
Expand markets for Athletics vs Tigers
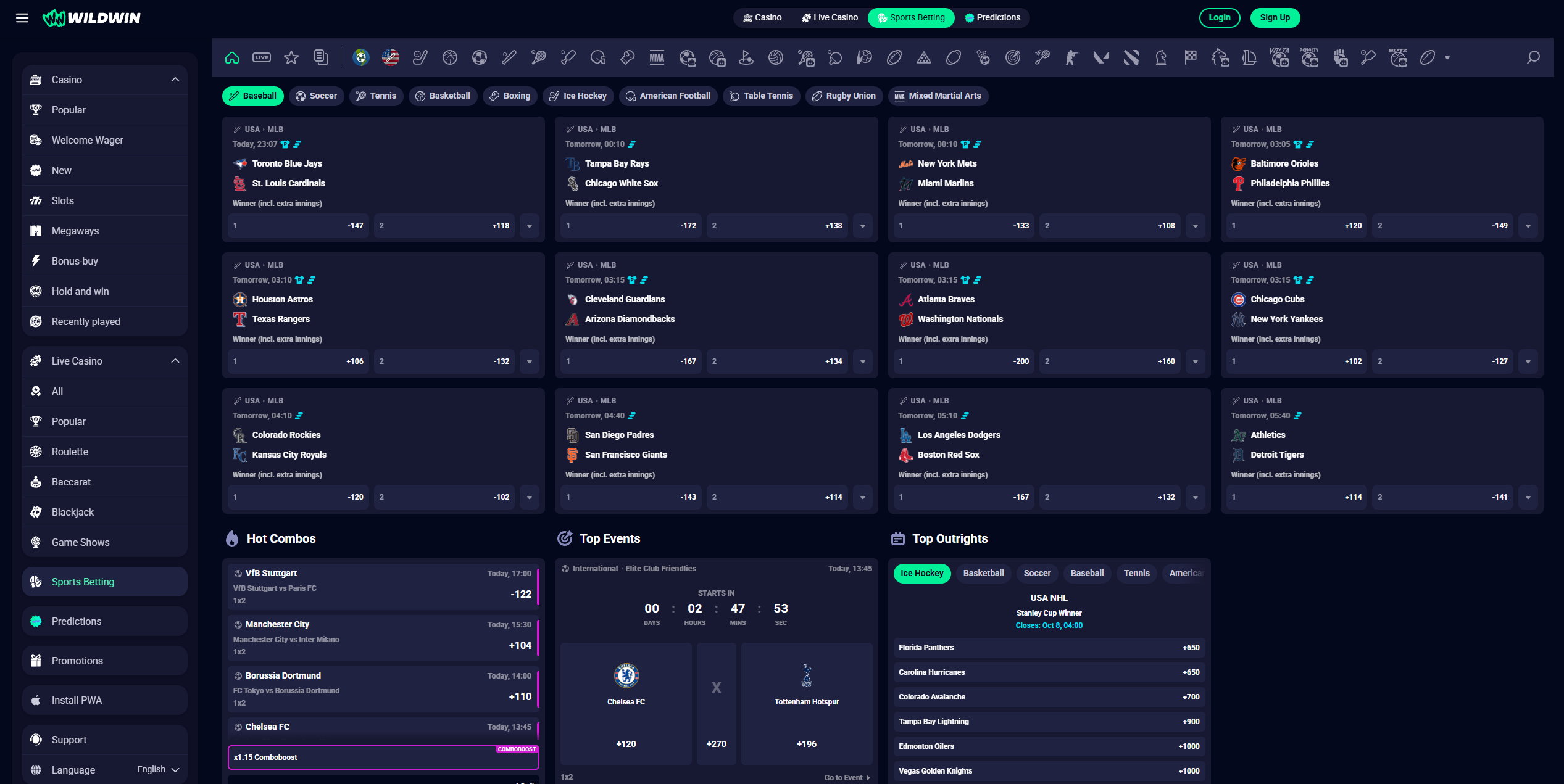point(1528,497)
